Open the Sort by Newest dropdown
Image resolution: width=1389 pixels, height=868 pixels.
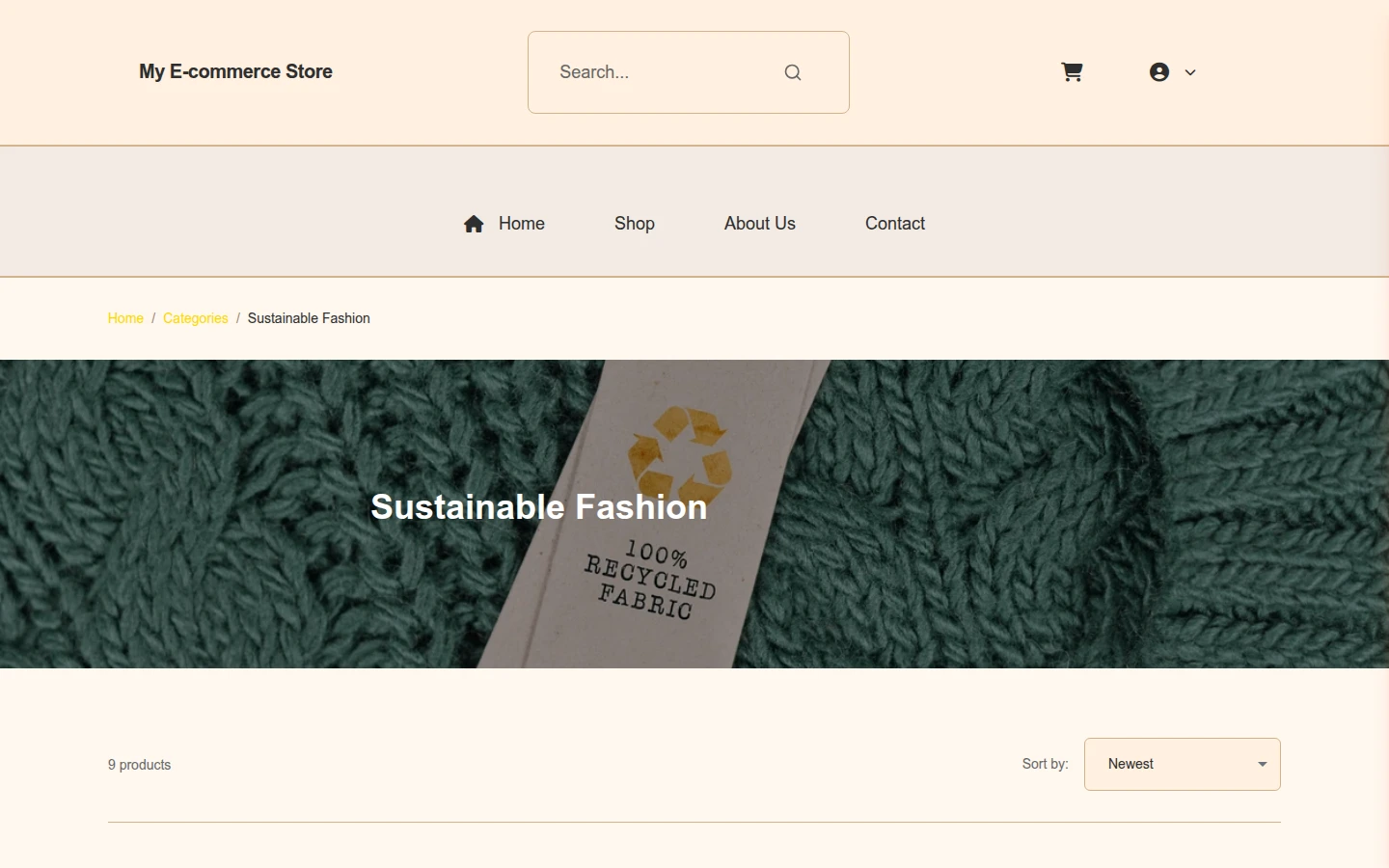click(x=1183, y=764)
